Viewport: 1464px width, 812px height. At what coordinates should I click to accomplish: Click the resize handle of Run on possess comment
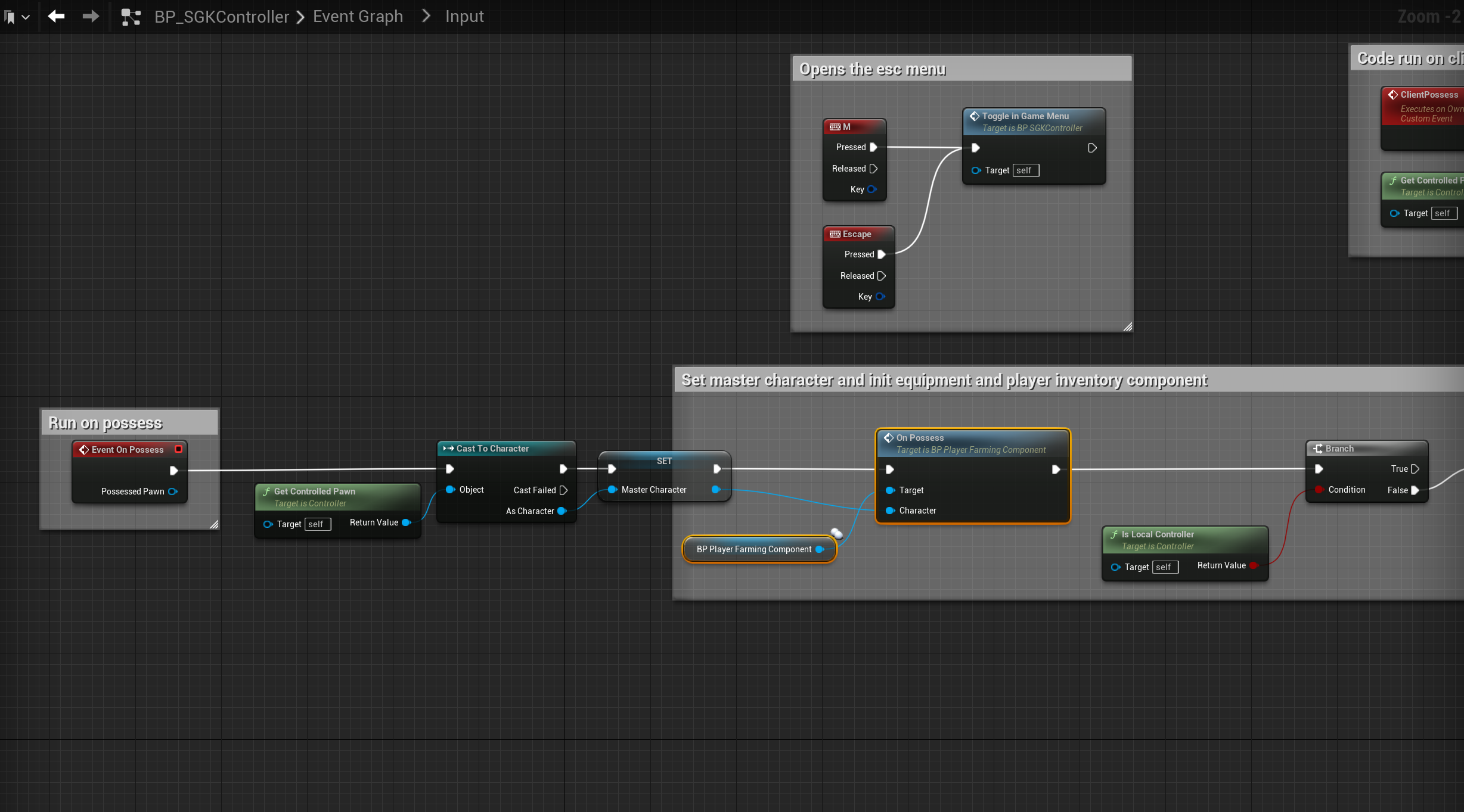point(214,524)
